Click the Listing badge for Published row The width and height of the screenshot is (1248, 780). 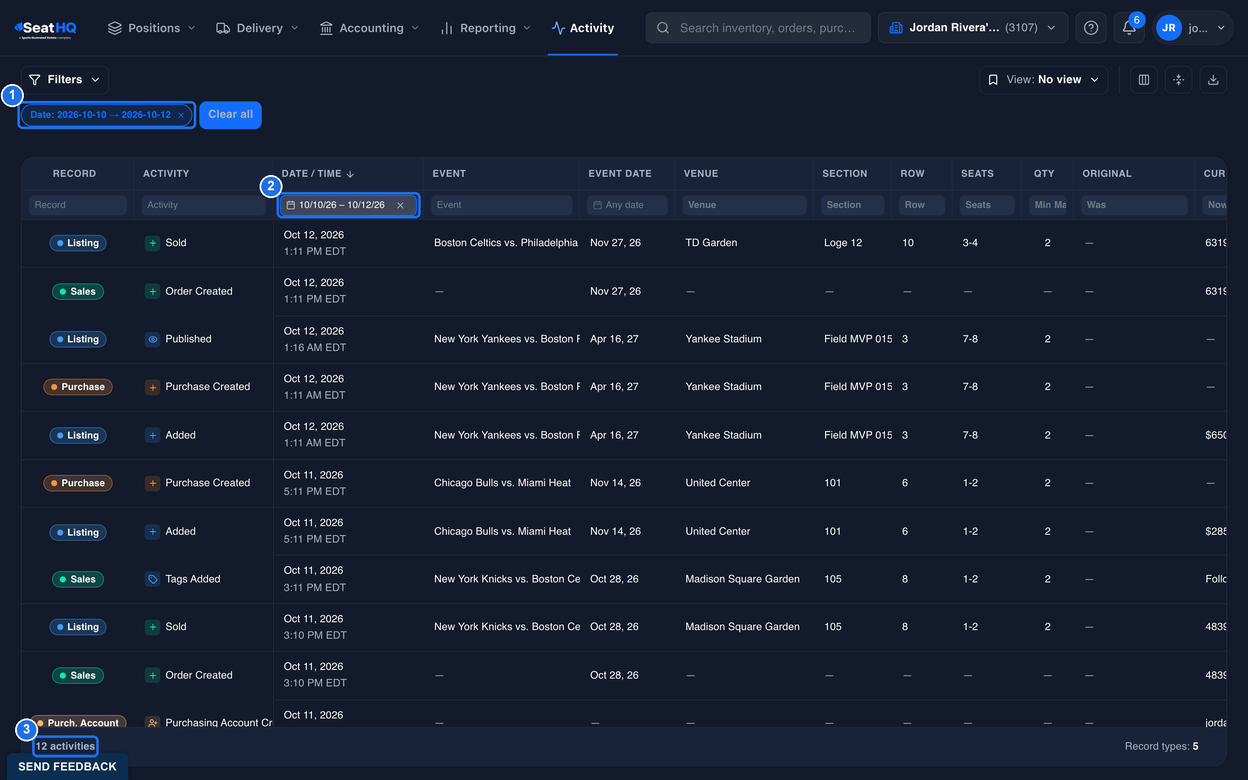click(x=78, y=339)
